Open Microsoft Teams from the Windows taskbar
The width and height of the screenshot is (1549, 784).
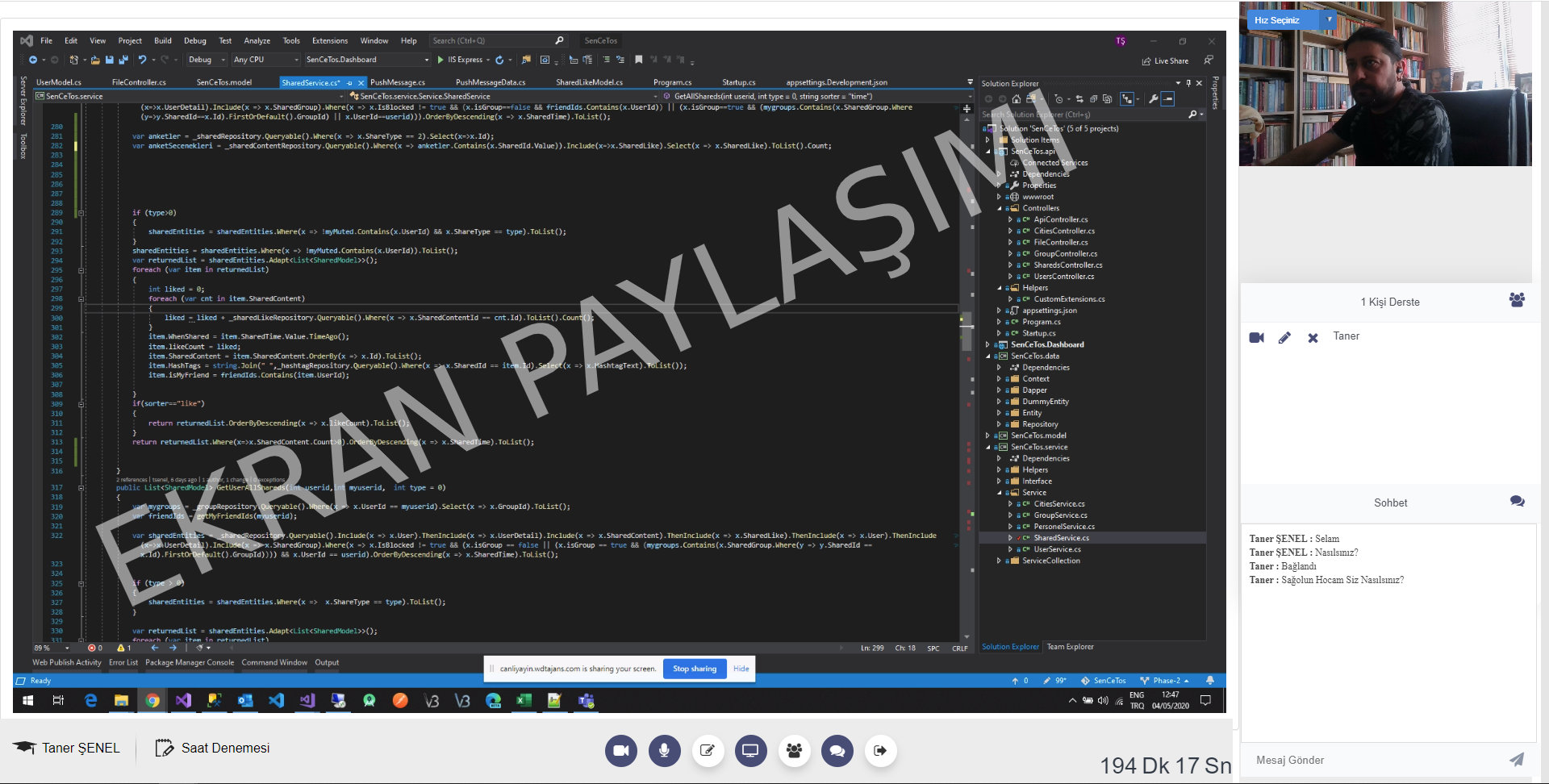coord(586,701)
